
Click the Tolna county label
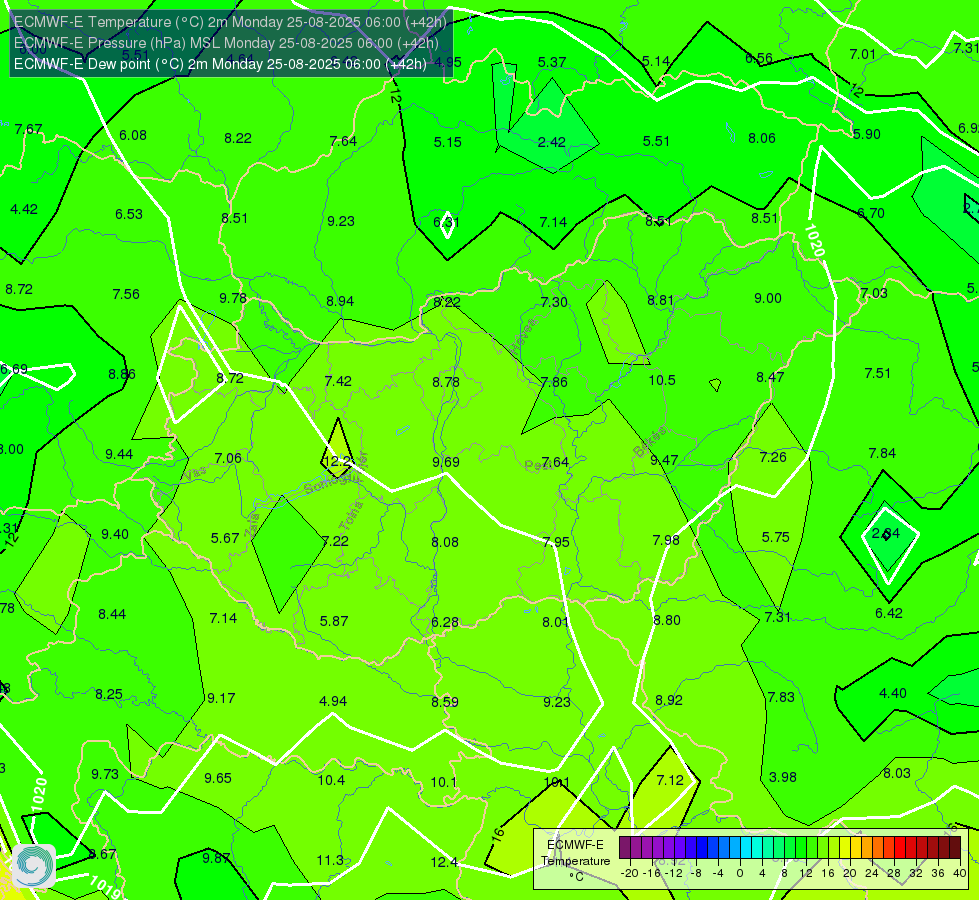[x=350, y=515]
